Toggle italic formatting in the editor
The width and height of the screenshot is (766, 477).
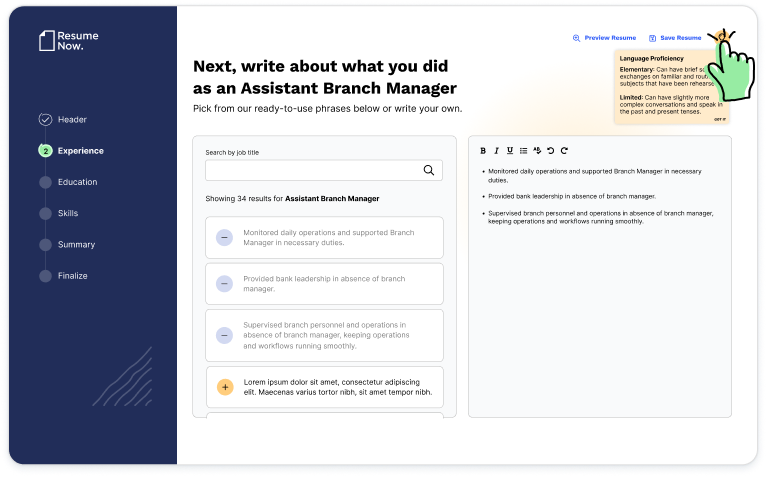pos(497,151)
